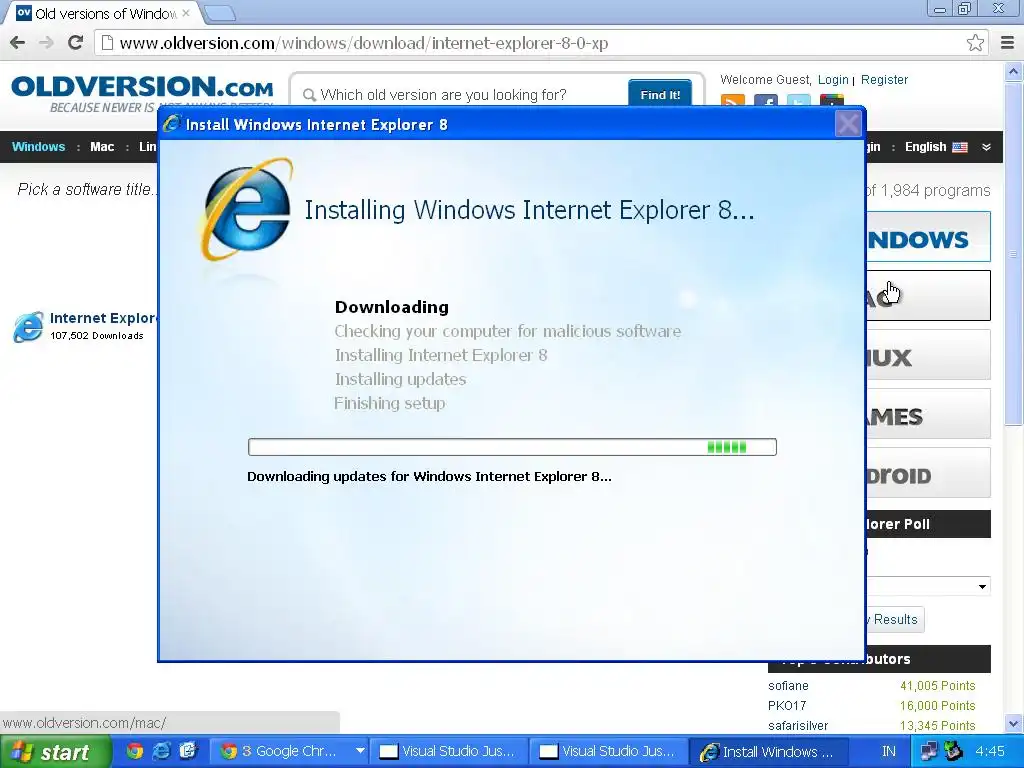Viewport: 1024px width, 768px height.
Task: Bookmark page with the star icon
Action: (975, 43)
